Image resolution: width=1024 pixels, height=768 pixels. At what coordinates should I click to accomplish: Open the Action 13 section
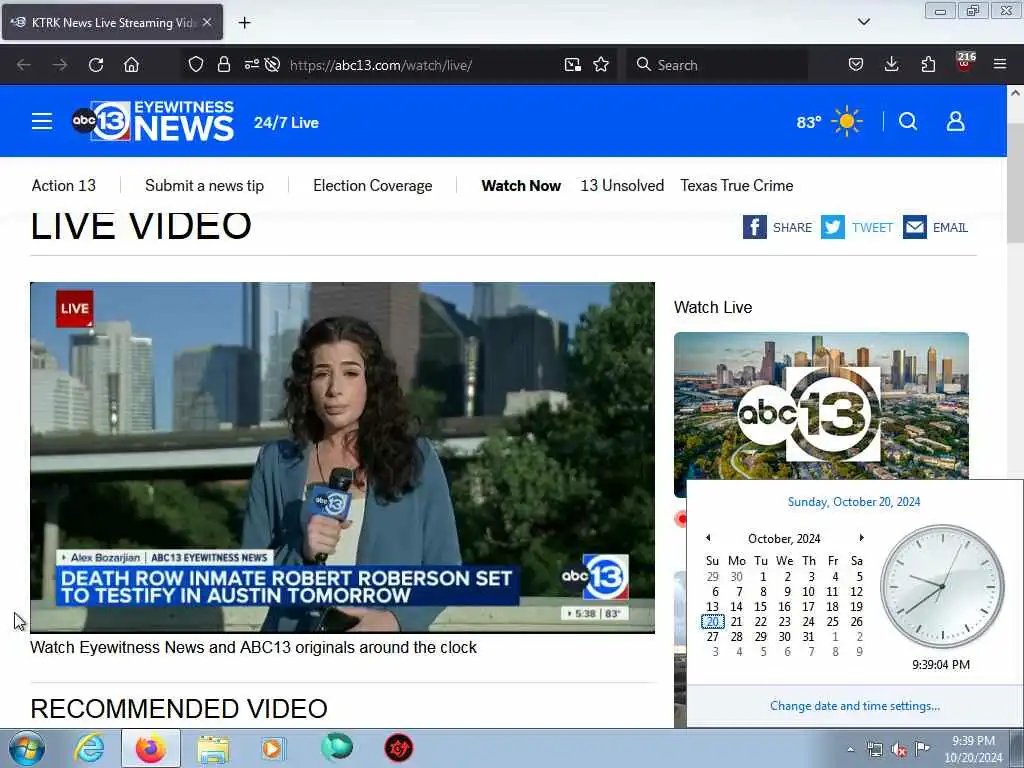tap(63, 185)
